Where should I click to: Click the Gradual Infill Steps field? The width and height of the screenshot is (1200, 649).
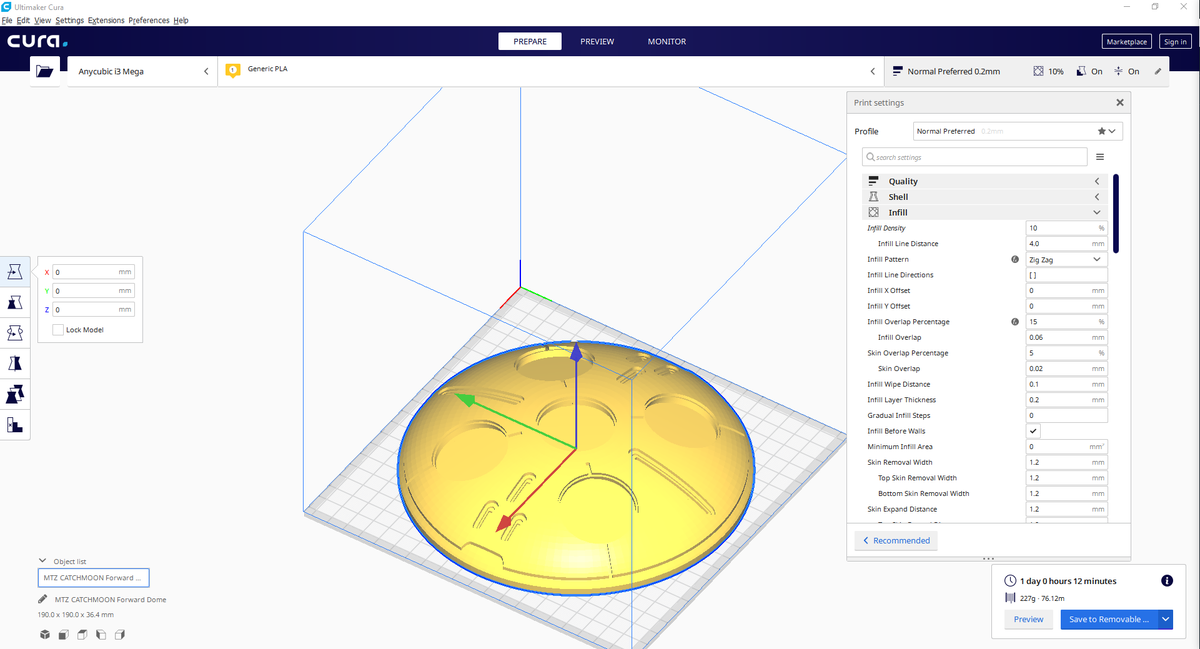pos(1067,415)
